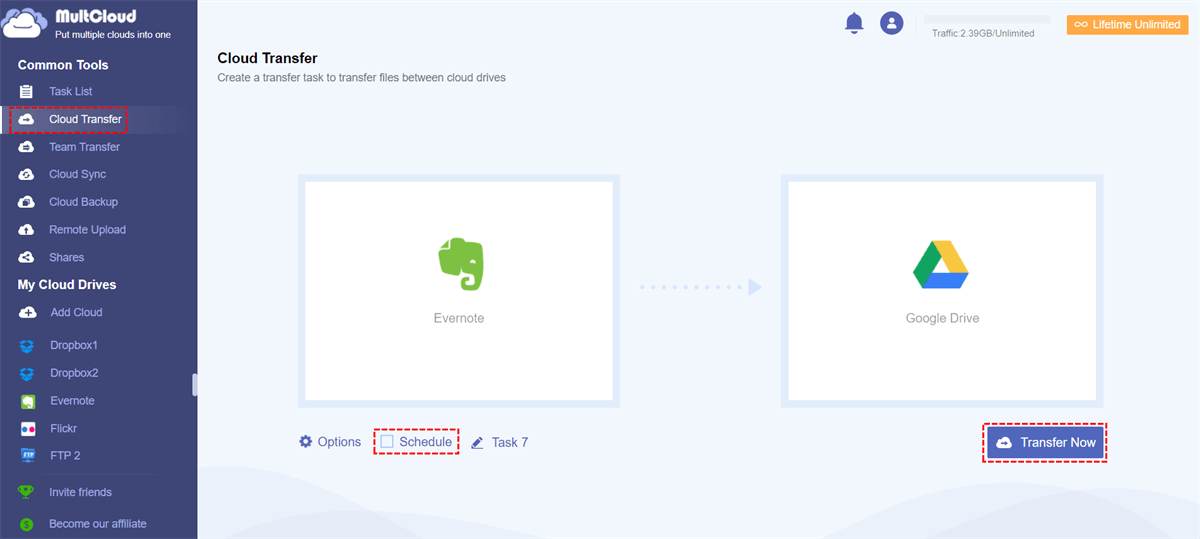Click the My Cloud Drives heading

pos(67,285)
